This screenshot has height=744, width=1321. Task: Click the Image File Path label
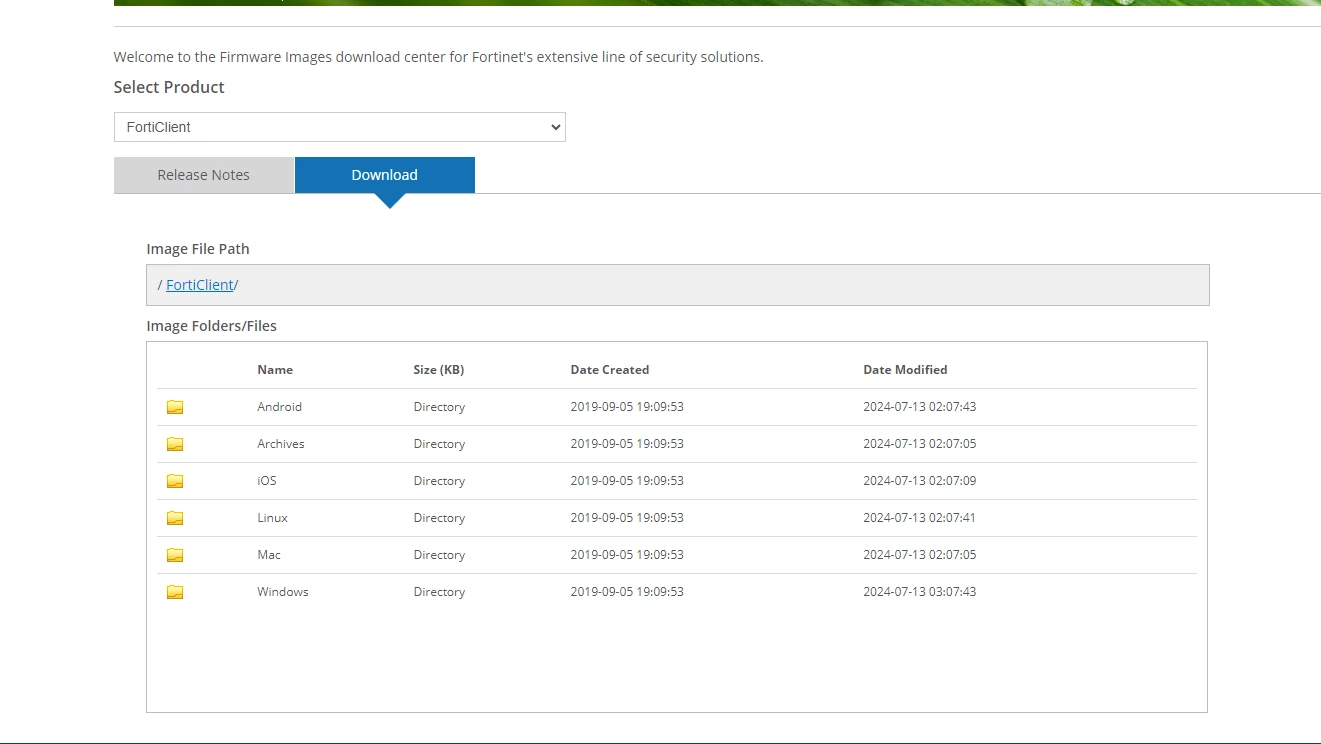pos(198,249)
